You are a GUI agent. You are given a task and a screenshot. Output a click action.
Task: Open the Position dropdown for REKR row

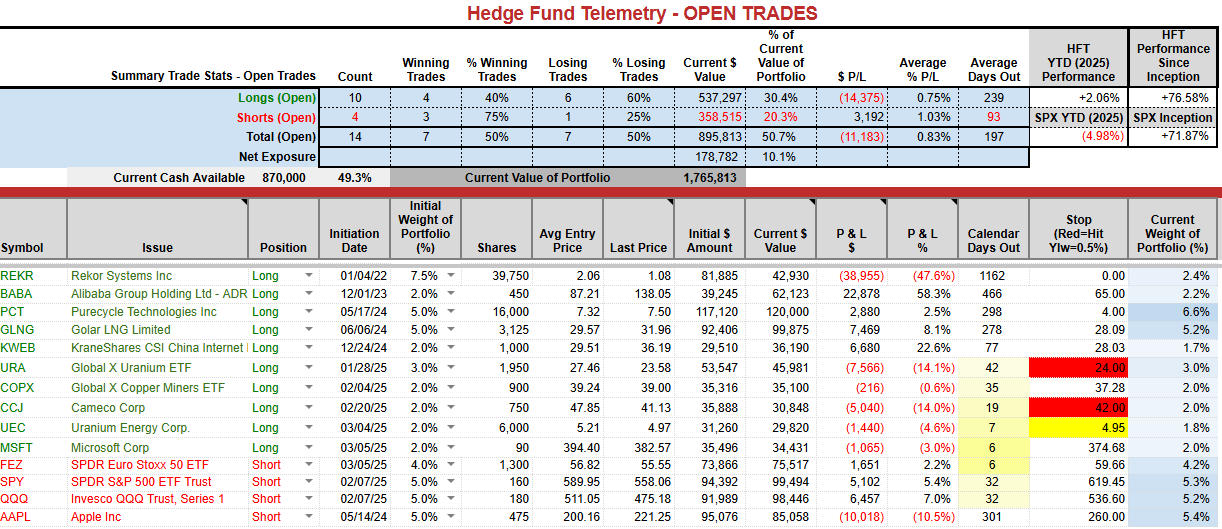pyautogui.click(x=308, y=275)
